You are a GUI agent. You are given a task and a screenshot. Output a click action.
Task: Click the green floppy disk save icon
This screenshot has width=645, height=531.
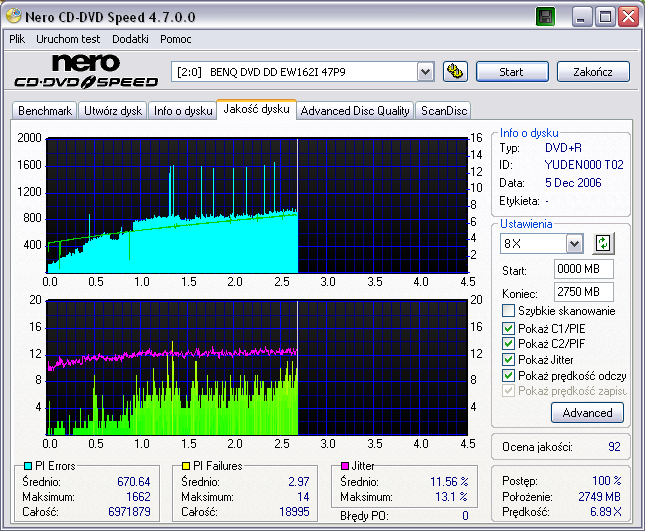click(x=545, y=17)
